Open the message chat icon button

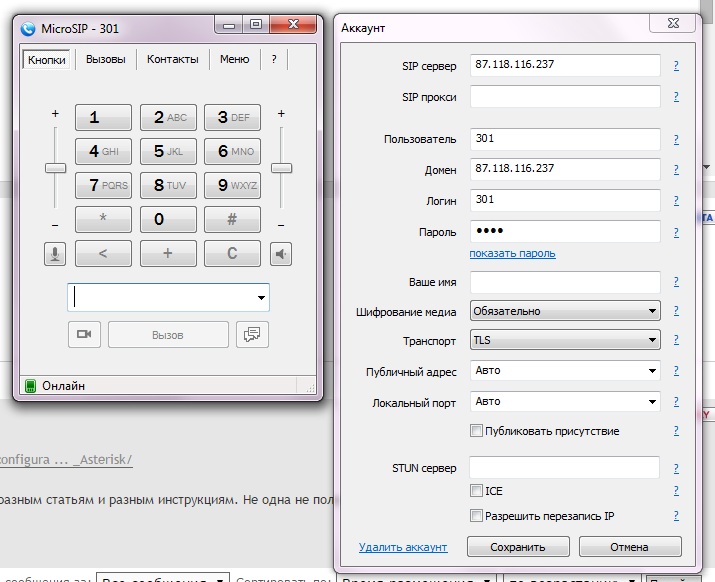(252, 334)
